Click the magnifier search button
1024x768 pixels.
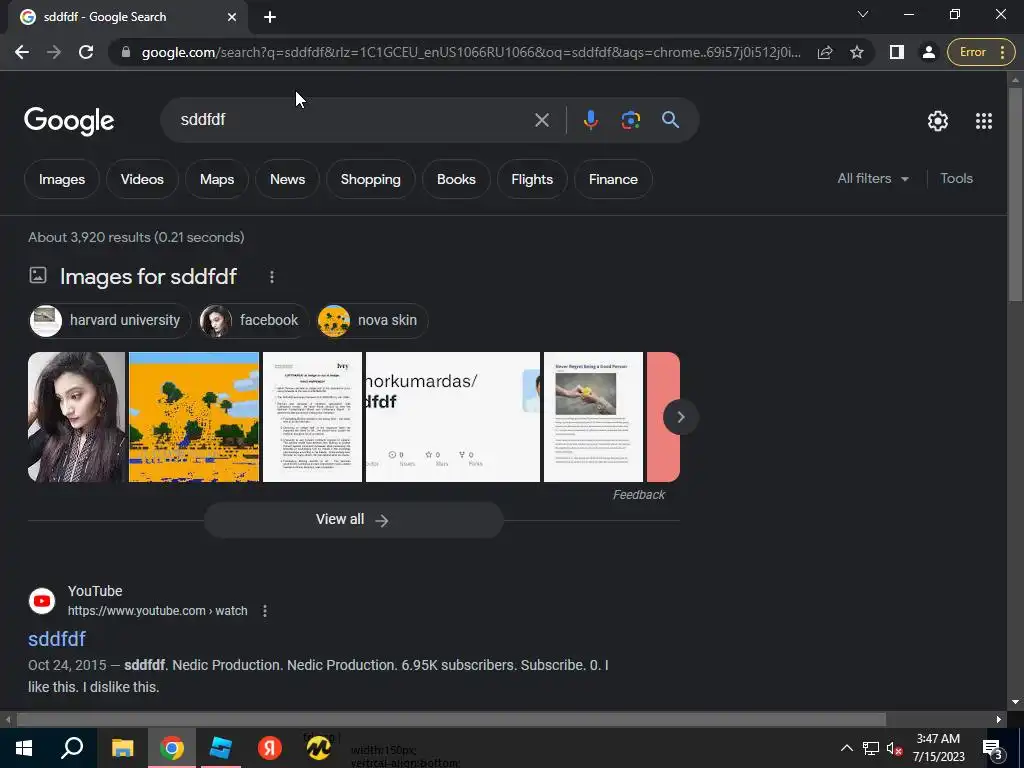tap(670, 120)
